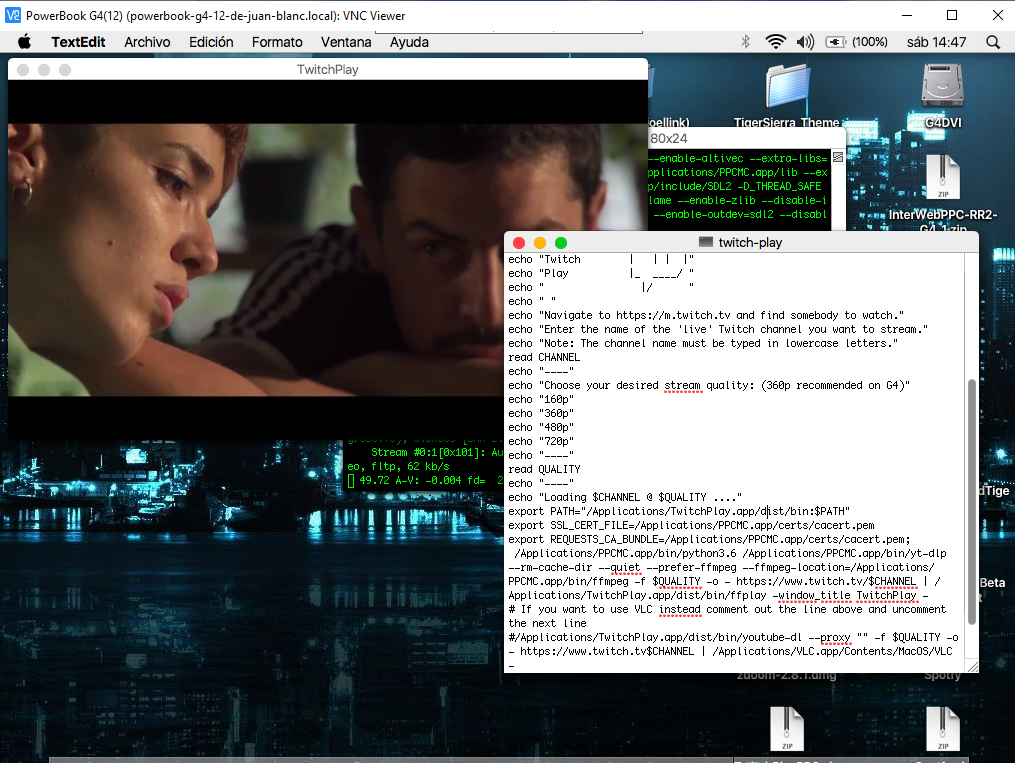Image resolution: width=1015 pixels, height=763 pixels.
Task: Close the twitch-play window (red button)
Action: pos(519,243)
